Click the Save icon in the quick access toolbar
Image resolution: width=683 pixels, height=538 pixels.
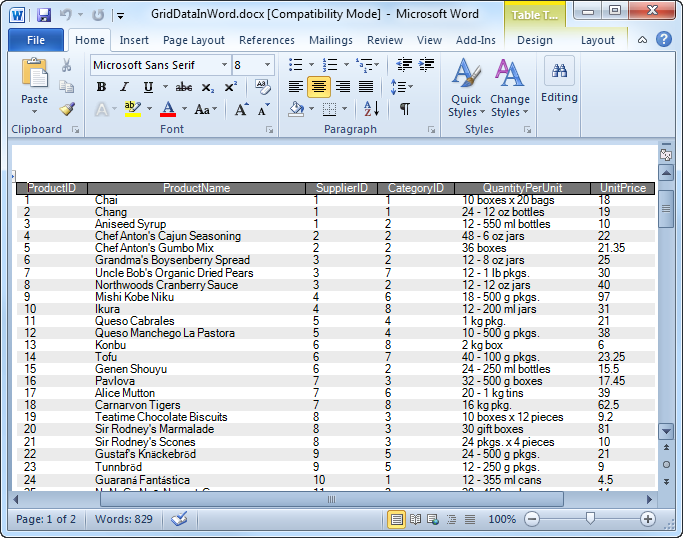click(43, 15)
